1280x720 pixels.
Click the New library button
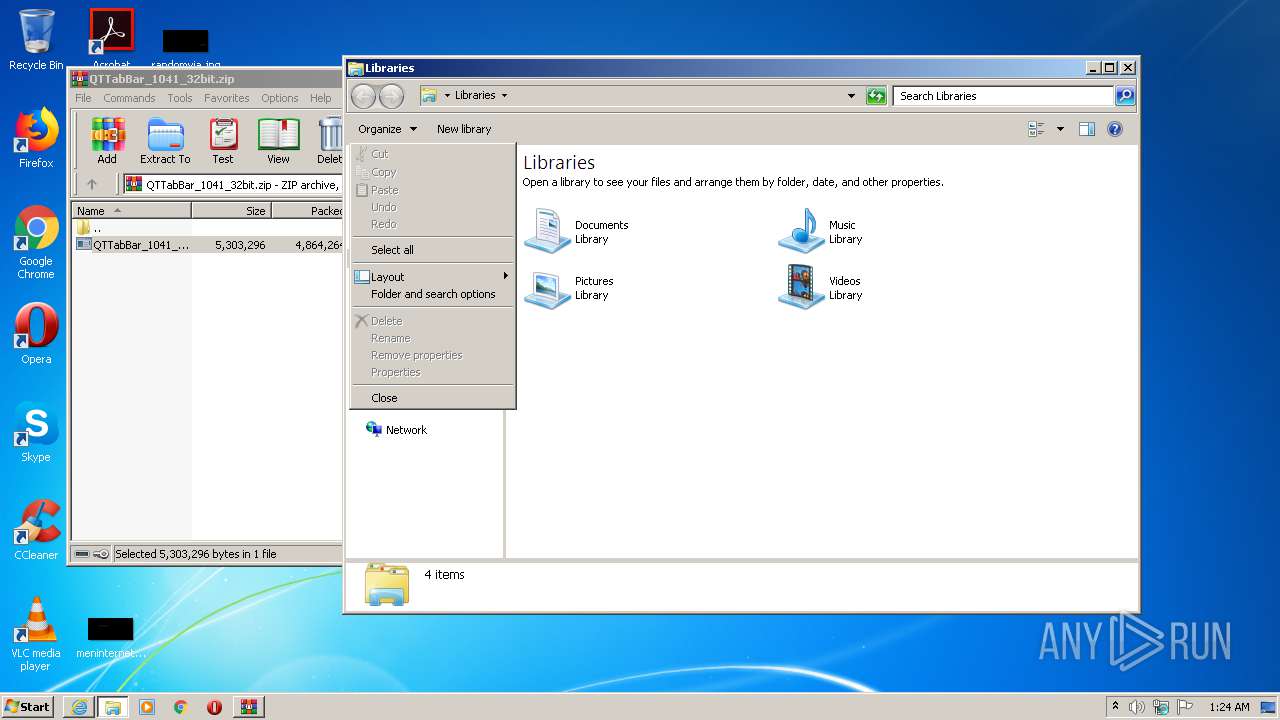[464, 129]
